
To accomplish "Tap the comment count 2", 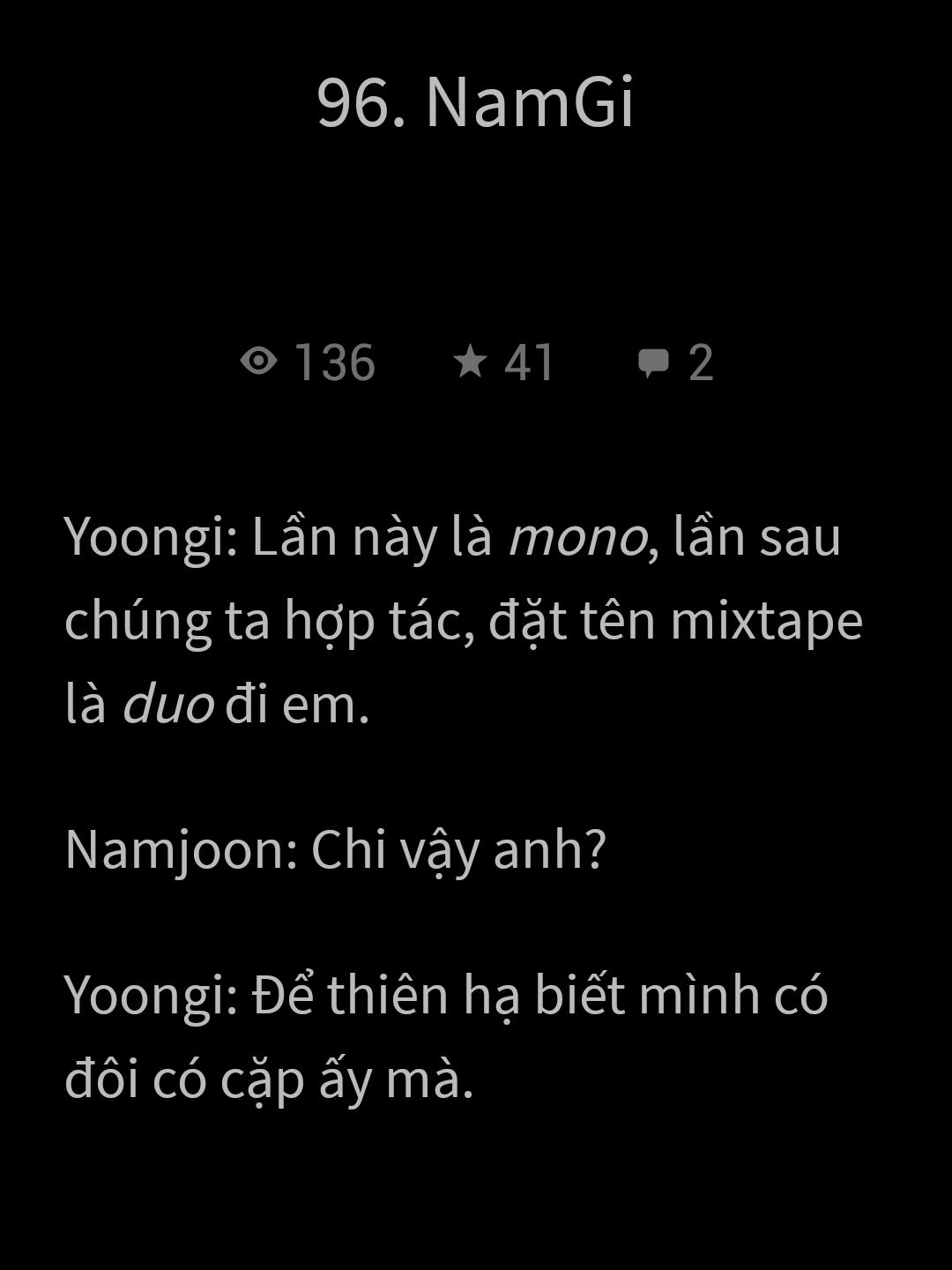I will tap(701, 362).
